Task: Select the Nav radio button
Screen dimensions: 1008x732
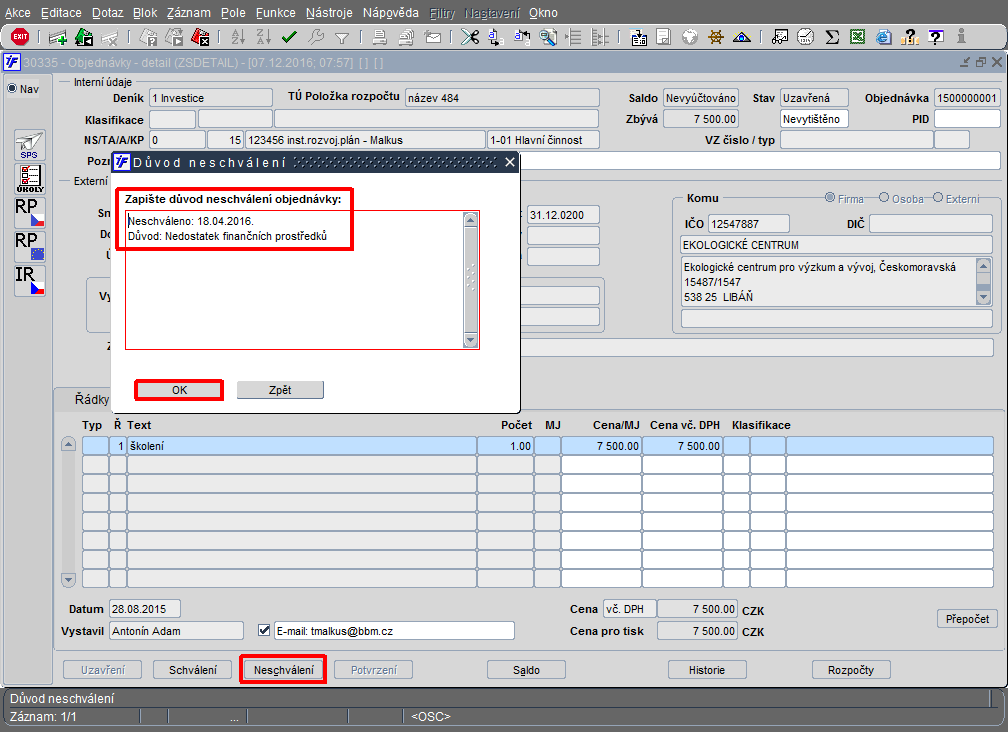Action: tap(12, 88)
